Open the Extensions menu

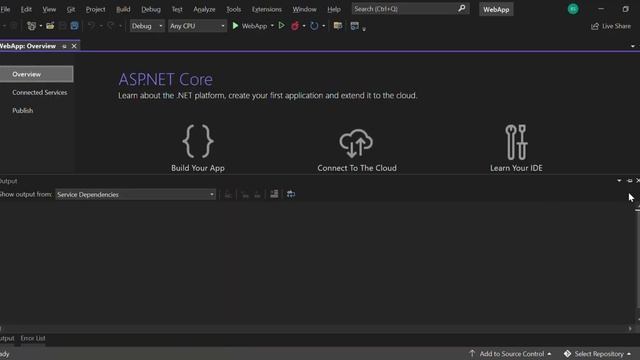[x=267, y=9]
